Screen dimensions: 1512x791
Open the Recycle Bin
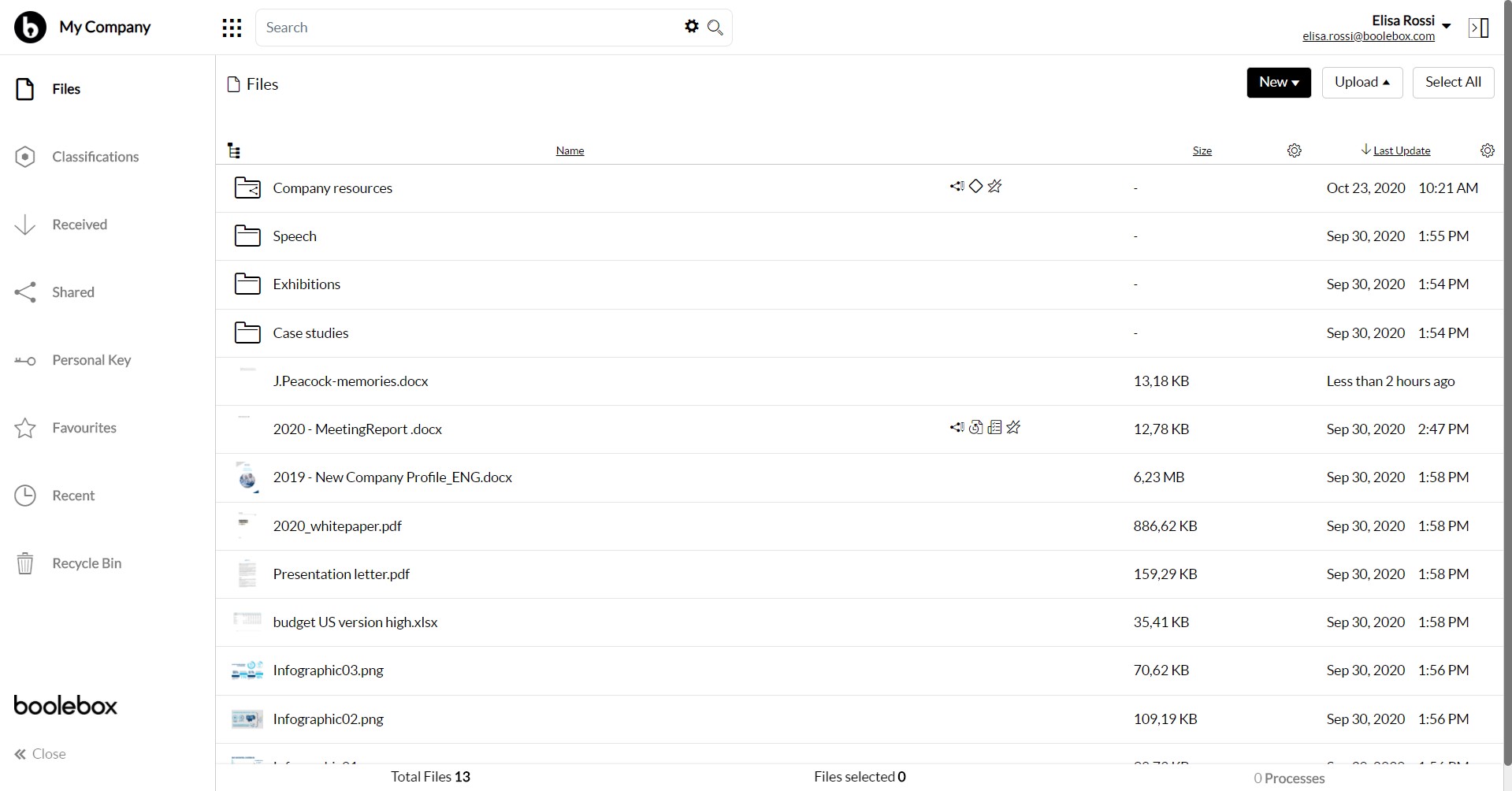tap(24, 563)
